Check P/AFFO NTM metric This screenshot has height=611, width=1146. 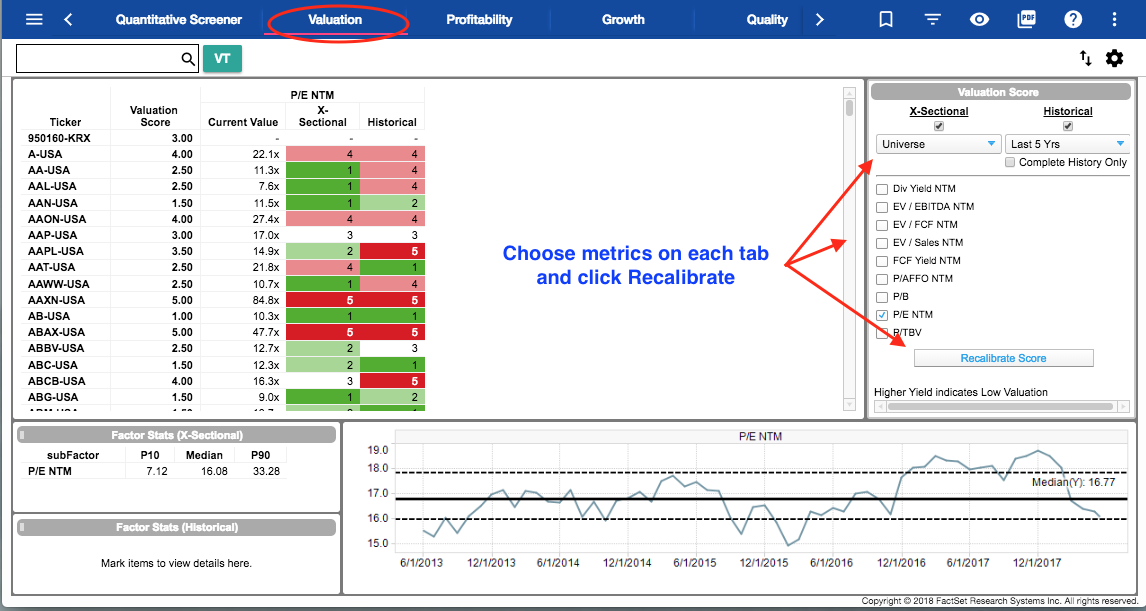pos(882,278)
